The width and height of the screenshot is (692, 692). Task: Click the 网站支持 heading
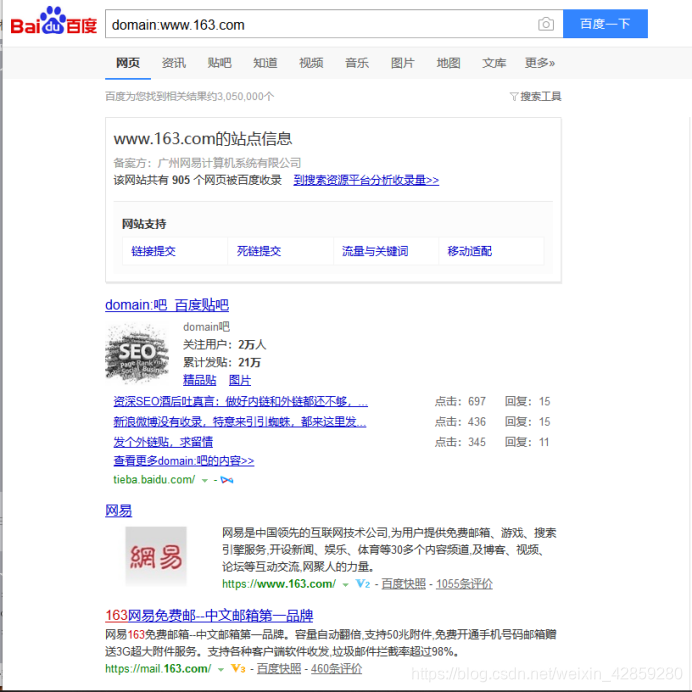point(144,224)
